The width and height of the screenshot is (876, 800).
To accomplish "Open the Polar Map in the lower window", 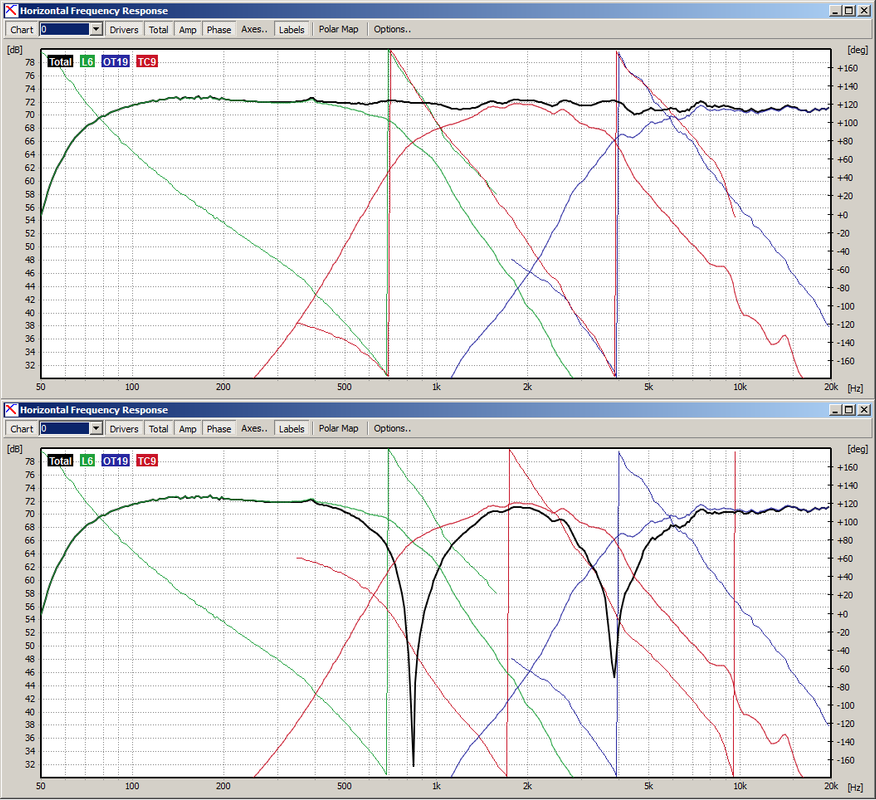I will tap(339, 428).
